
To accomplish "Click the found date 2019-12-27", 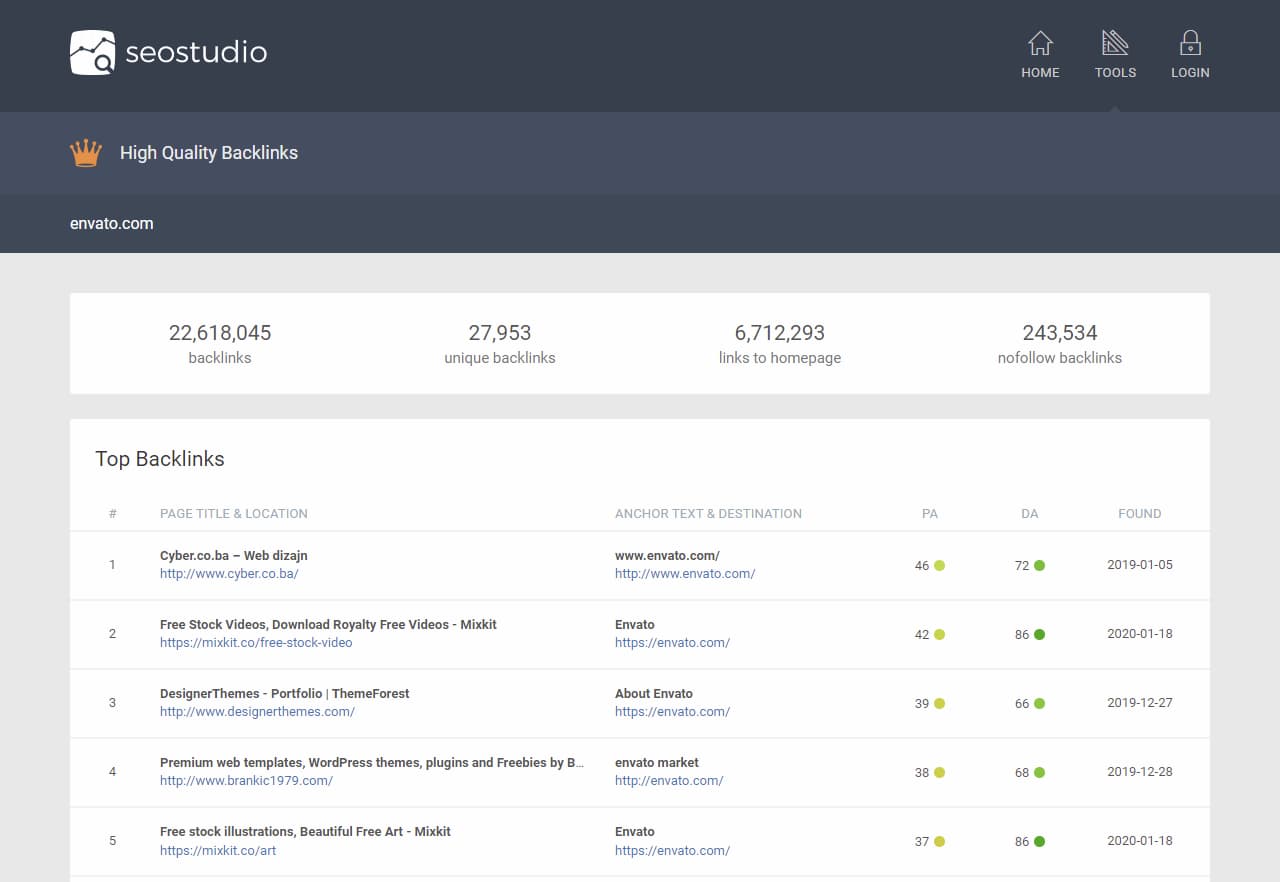I will pyautogui.click(x=1140, y=703).
